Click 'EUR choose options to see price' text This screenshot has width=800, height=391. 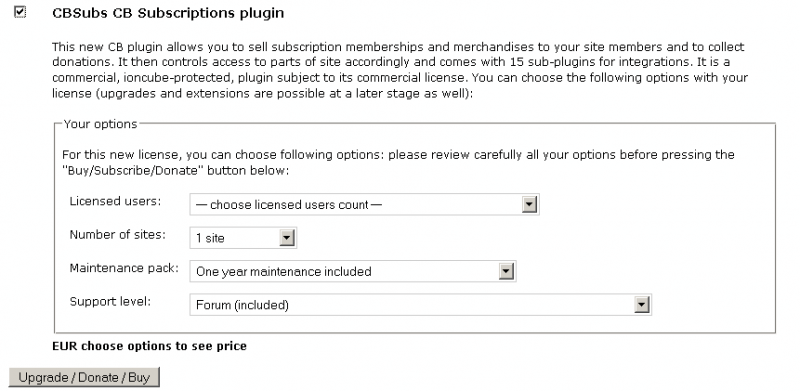click(x=149, y=346)
